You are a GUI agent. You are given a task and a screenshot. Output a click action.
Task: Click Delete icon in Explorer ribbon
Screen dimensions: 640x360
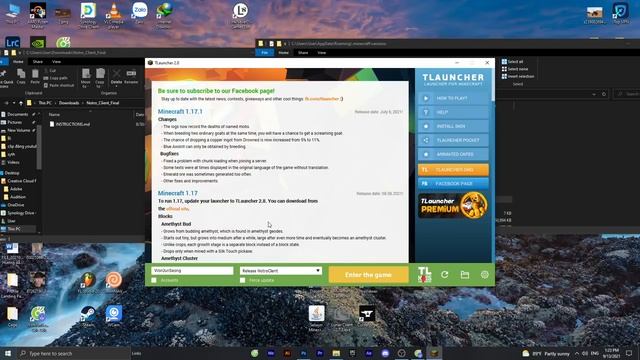click(x=116, y=76)
